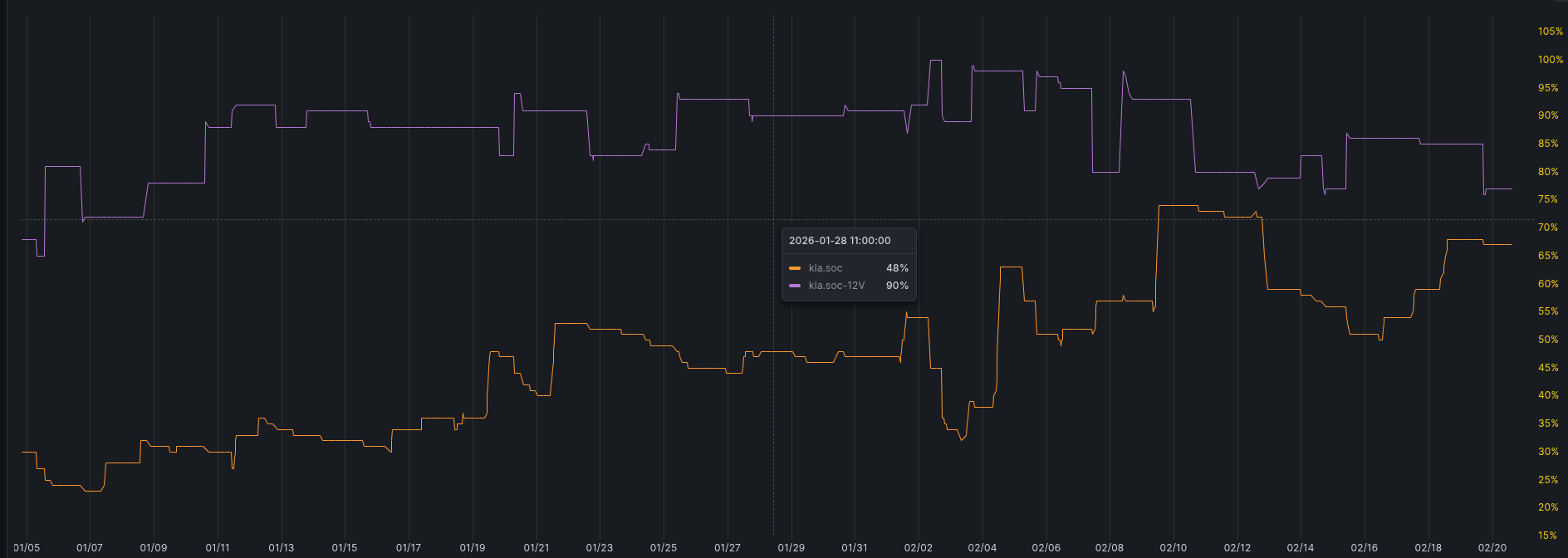Click the orange kia.soc color swatch
1568x558 pixels.
[795, 268]
